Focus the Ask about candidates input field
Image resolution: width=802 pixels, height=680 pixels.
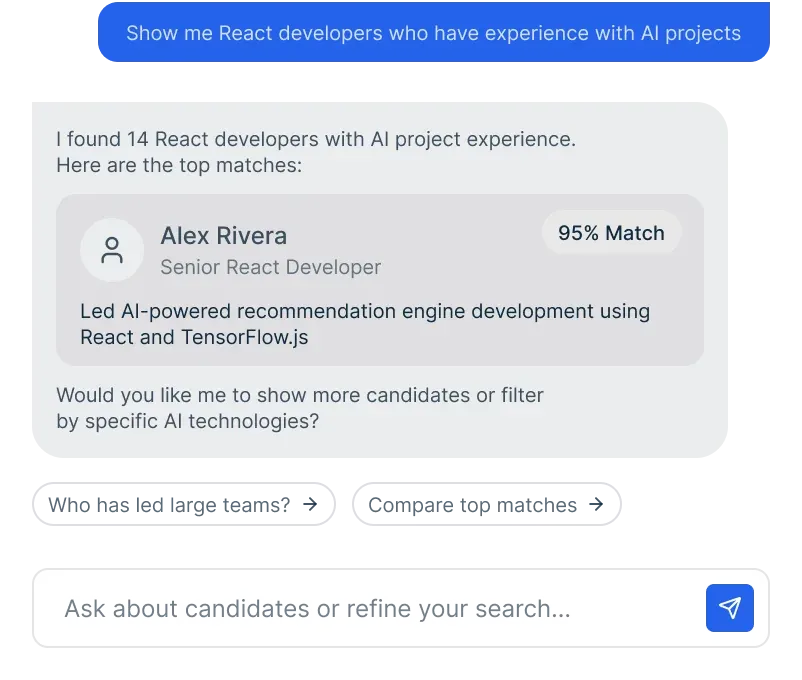(x=350, y=607)
